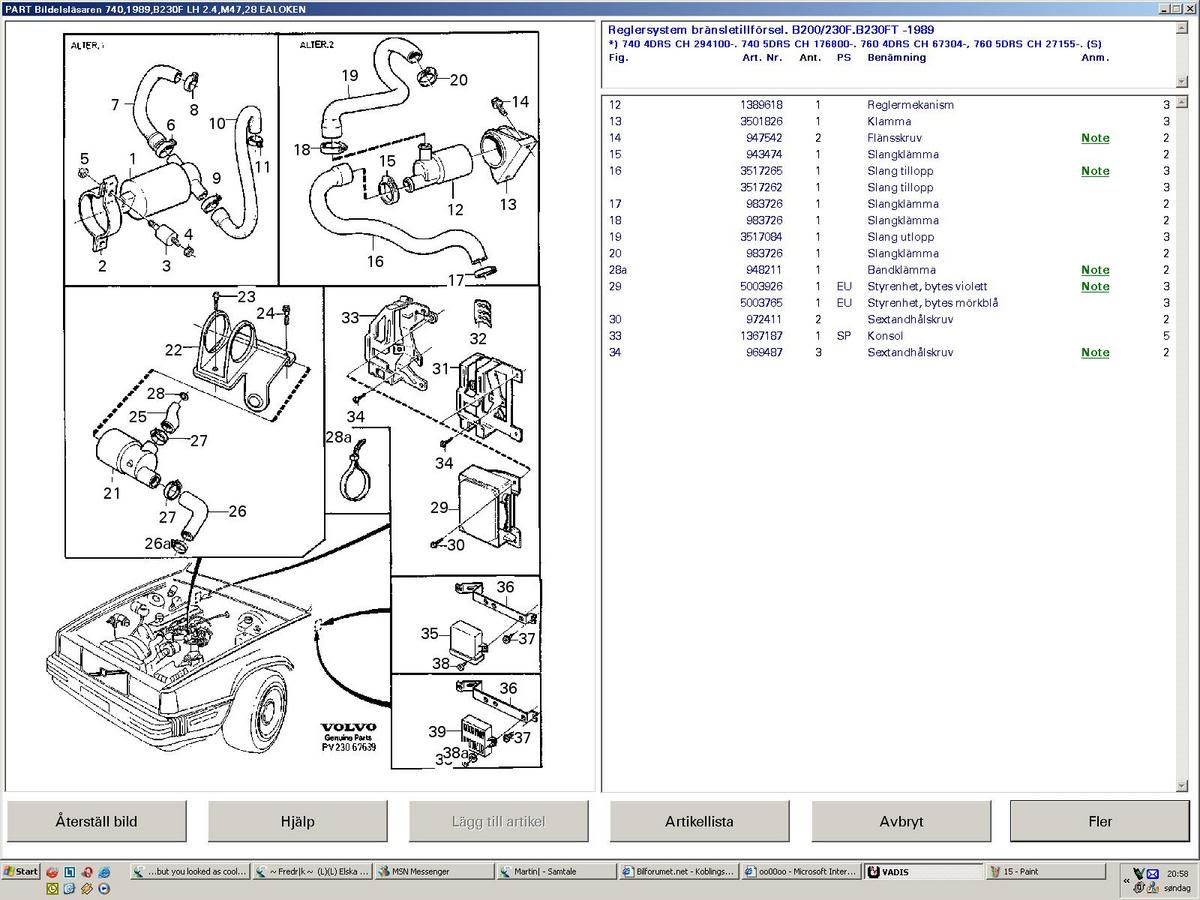Open the Note link for Flänsskruv
1200x900 pixels.
coord(1095,138)
